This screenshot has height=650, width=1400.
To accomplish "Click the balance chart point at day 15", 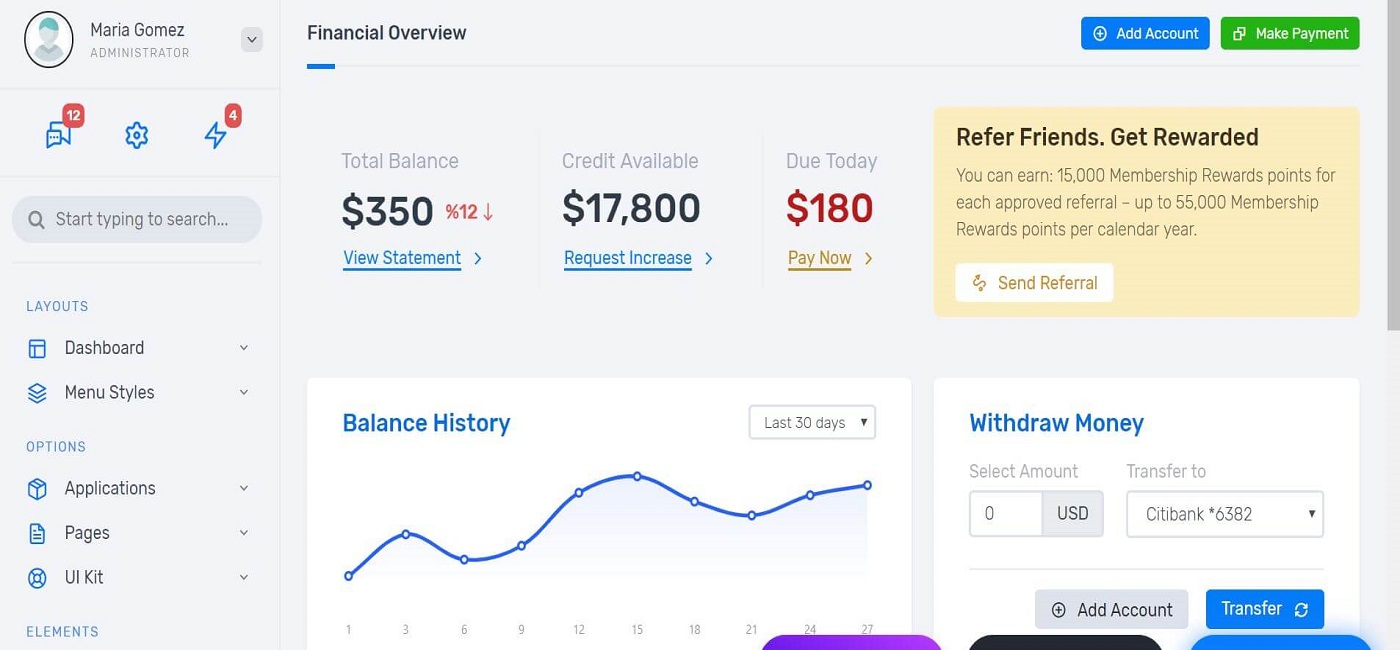I will (x=637, y=476).
